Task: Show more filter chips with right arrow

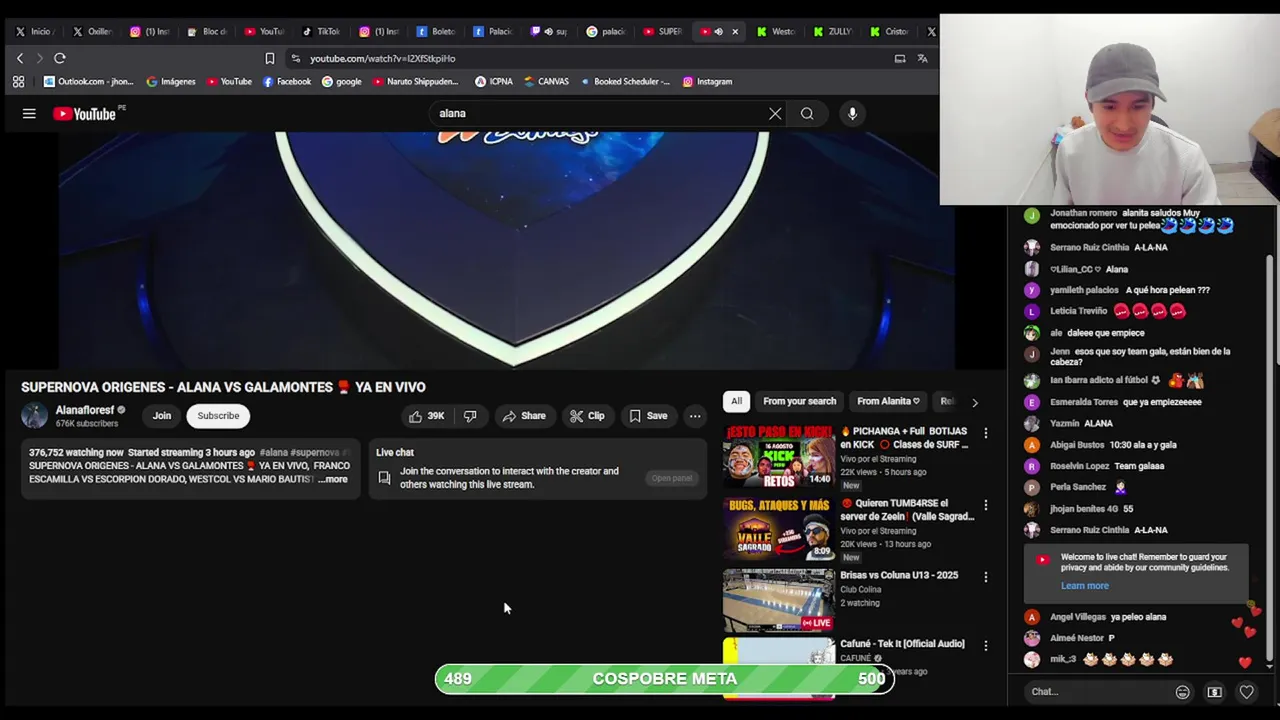Action: (975, 402)
